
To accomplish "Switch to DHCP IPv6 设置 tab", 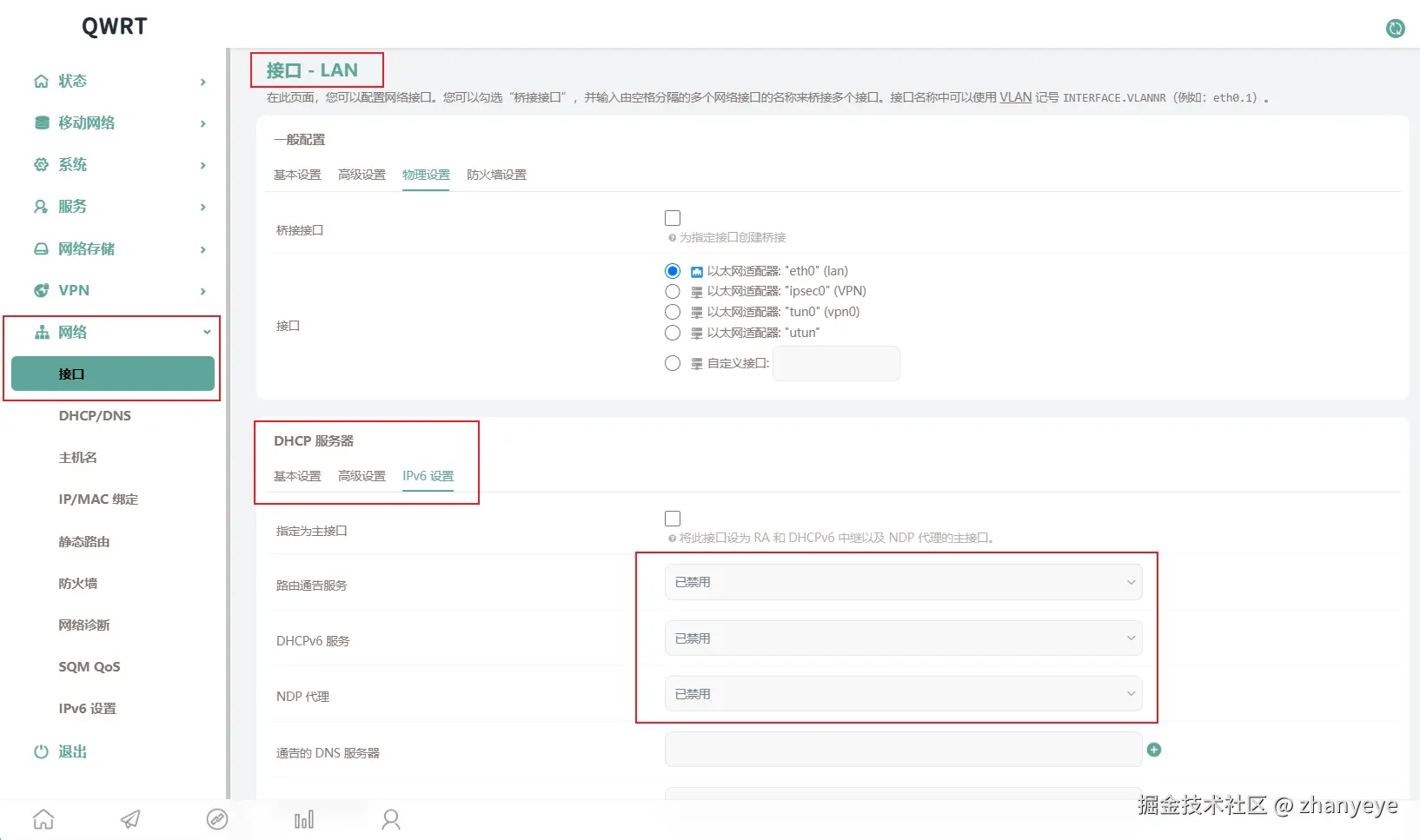I will click(428, 476).
